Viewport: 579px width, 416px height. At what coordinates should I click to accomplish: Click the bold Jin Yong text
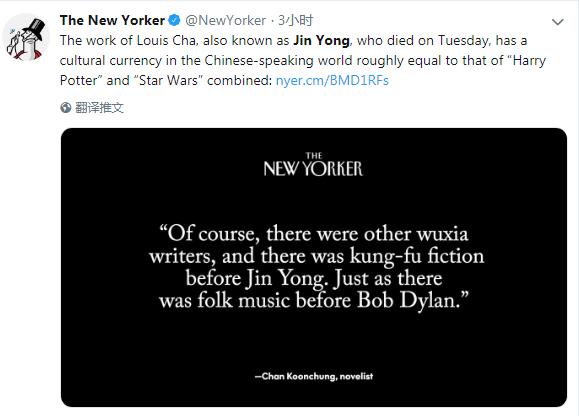pyautogui.click(x=321, y=41)
